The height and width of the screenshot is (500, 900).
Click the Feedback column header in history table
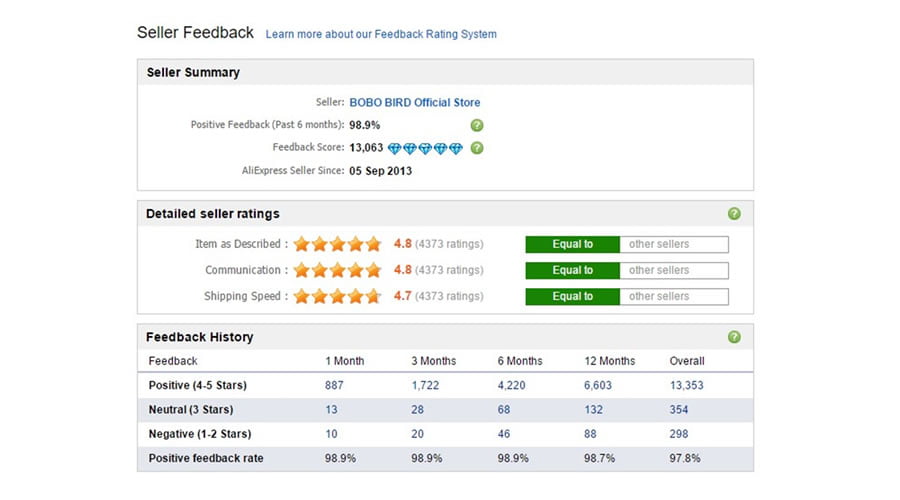[x=173, y=361]
